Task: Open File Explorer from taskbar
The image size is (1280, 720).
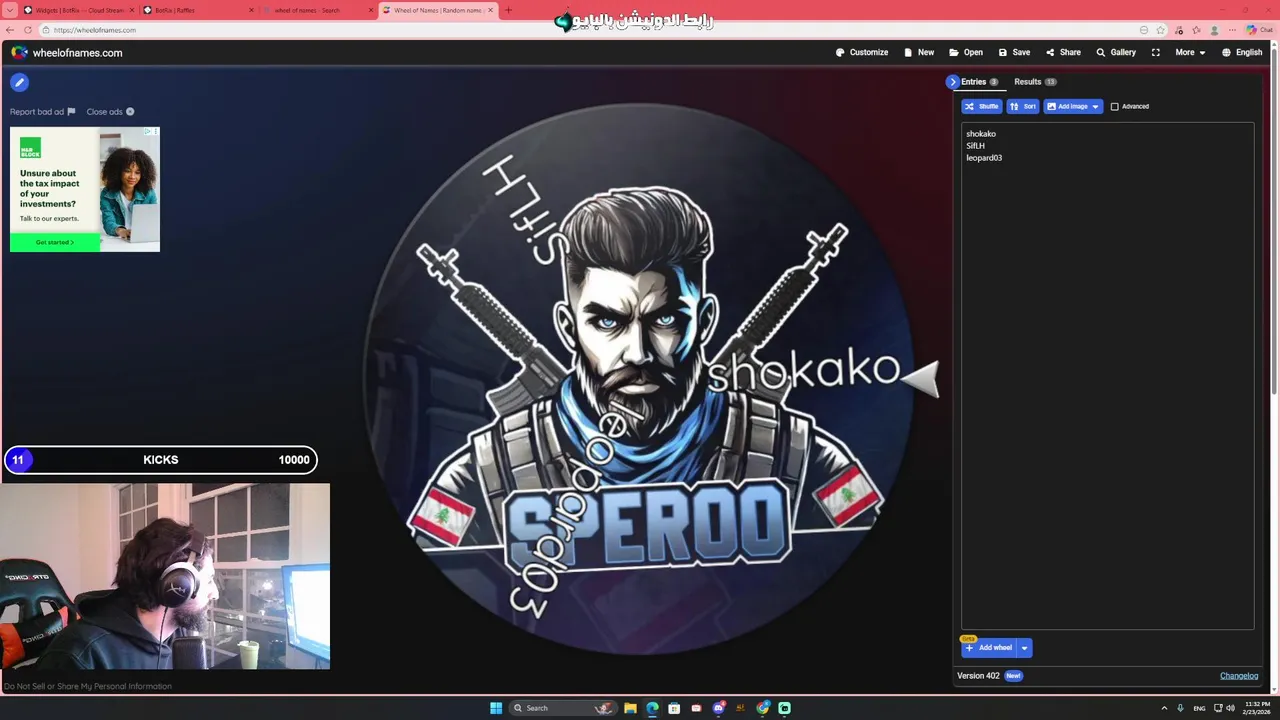Action: click(x=630, y=708)
